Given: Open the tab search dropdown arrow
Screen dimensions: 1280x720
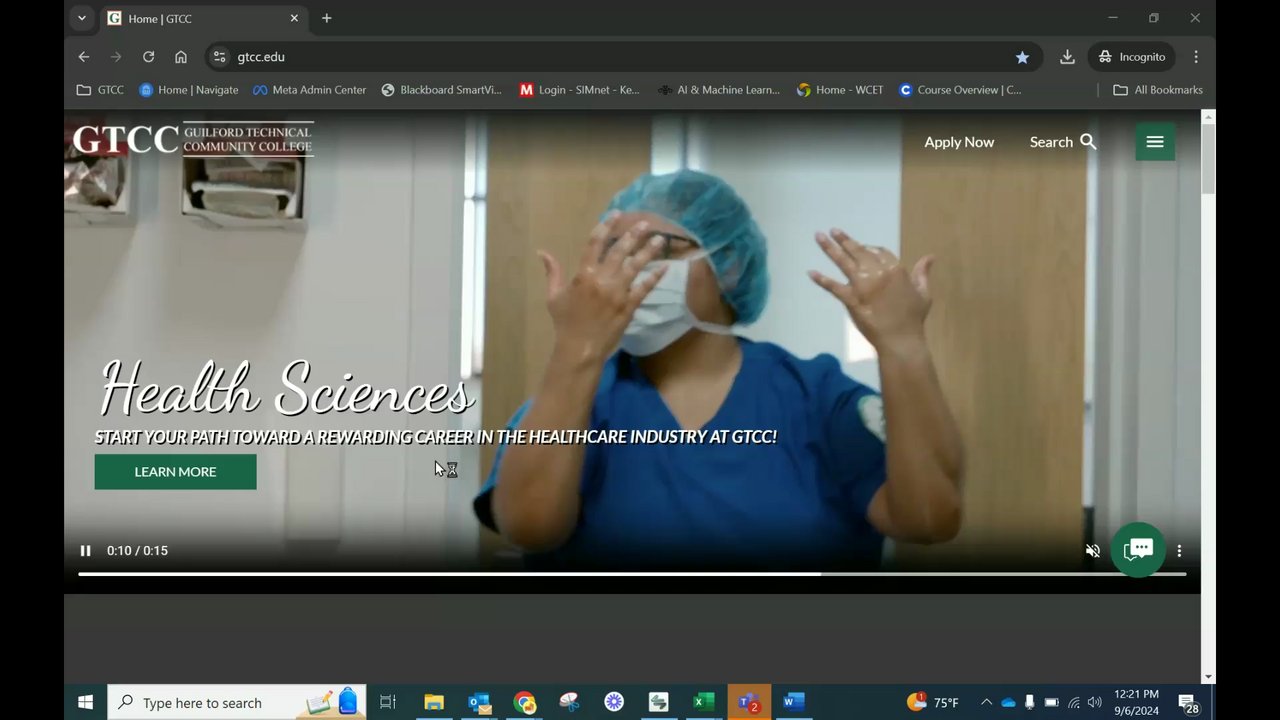Looking at the screenshot, I should (x=82, y=18).
